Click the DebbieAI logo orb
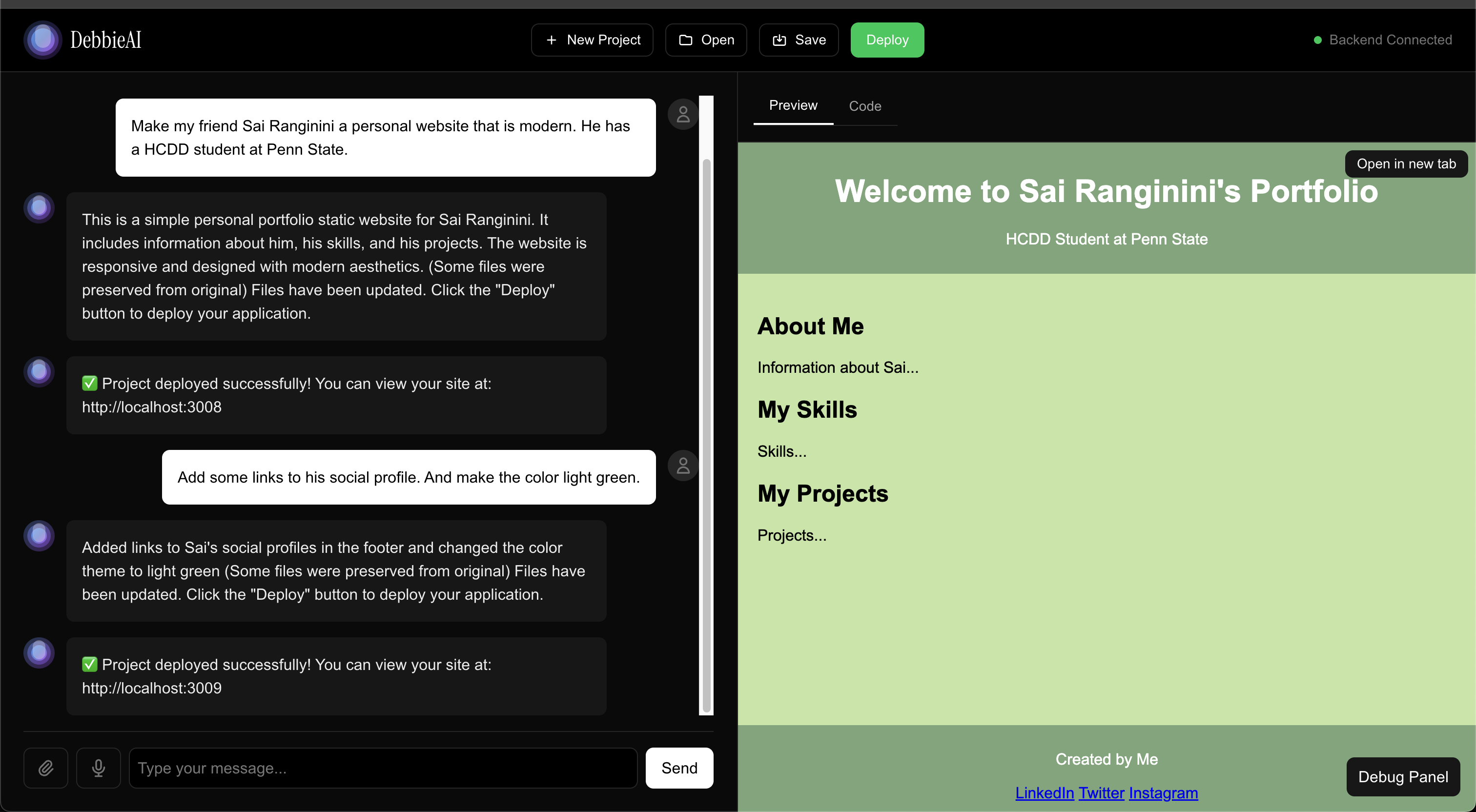The width and height of the screenshot is (1476, 812). (42, 40)
